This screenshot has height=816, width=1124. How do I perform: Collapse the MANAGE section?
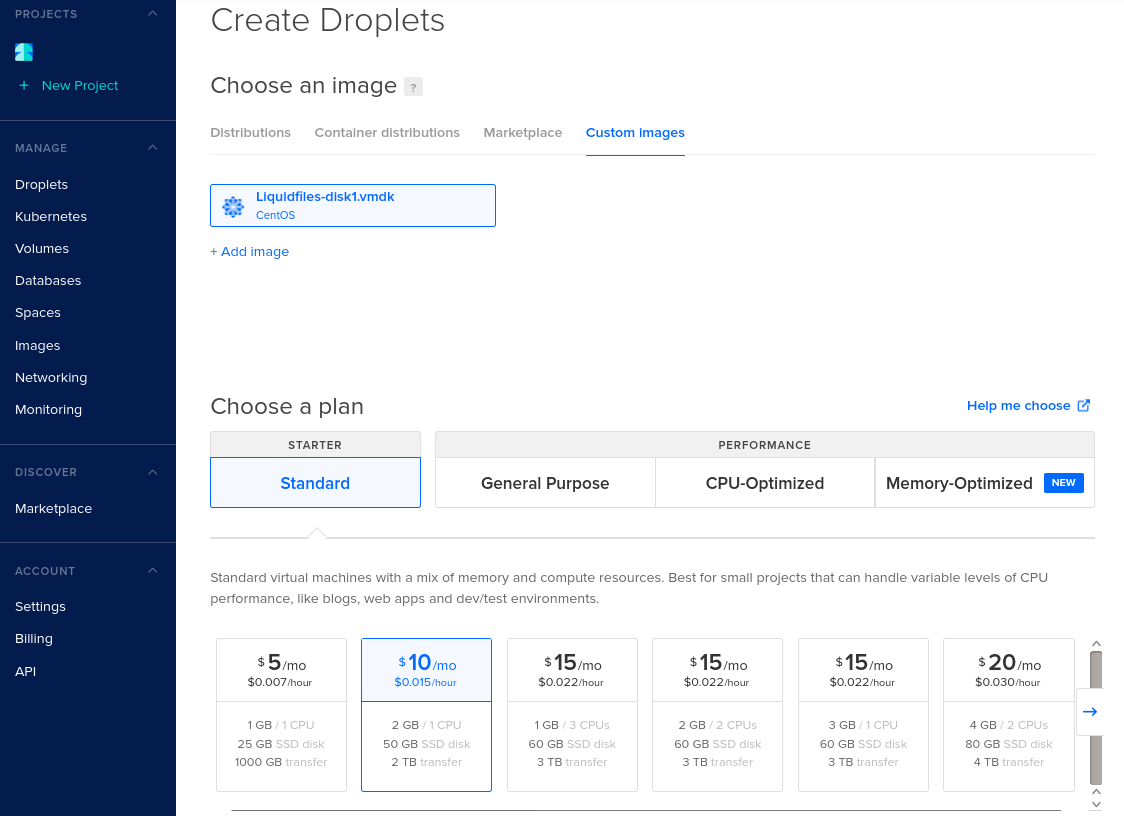tap(152, 147)
